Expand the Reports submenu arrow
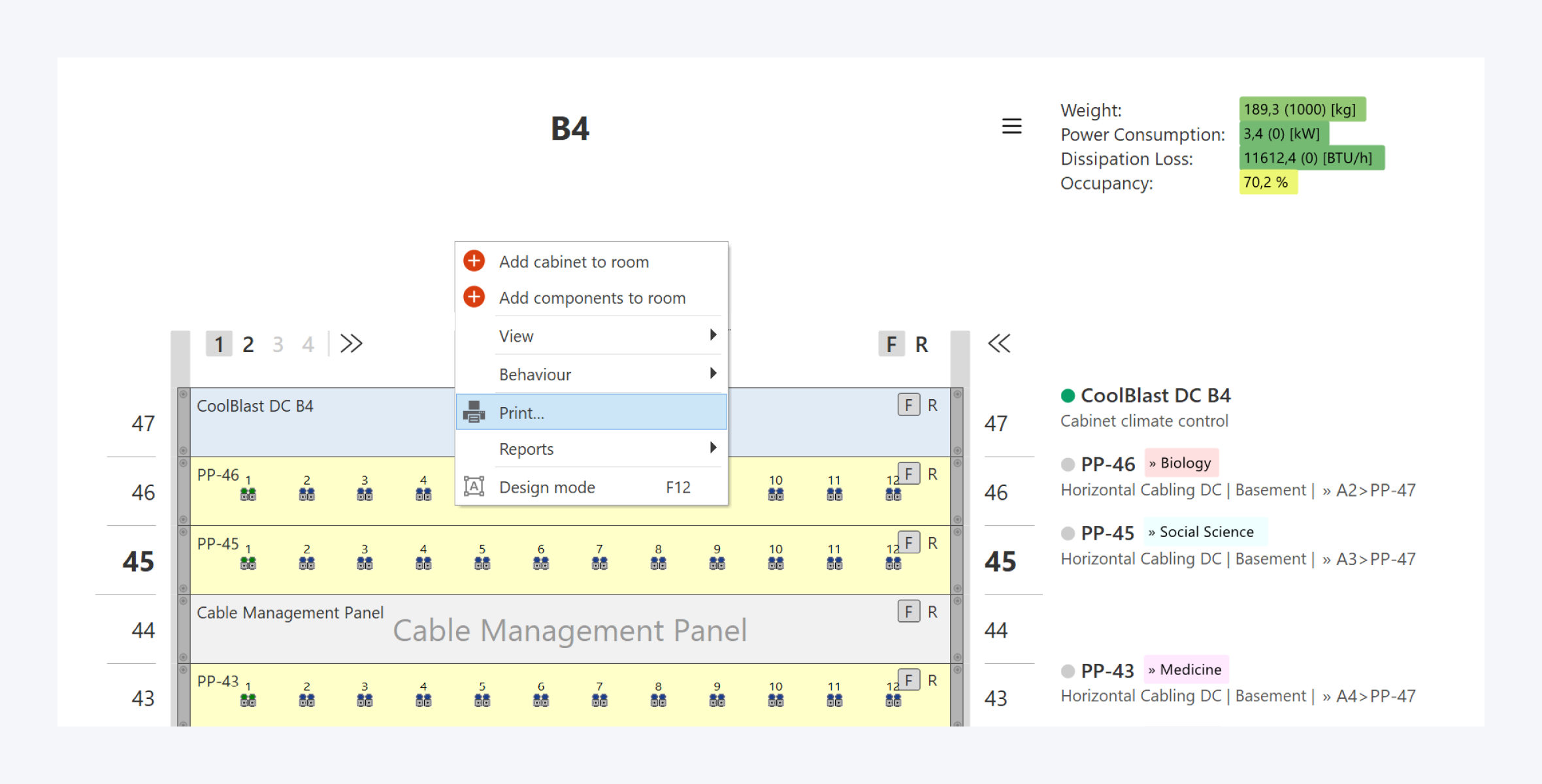 713,448
